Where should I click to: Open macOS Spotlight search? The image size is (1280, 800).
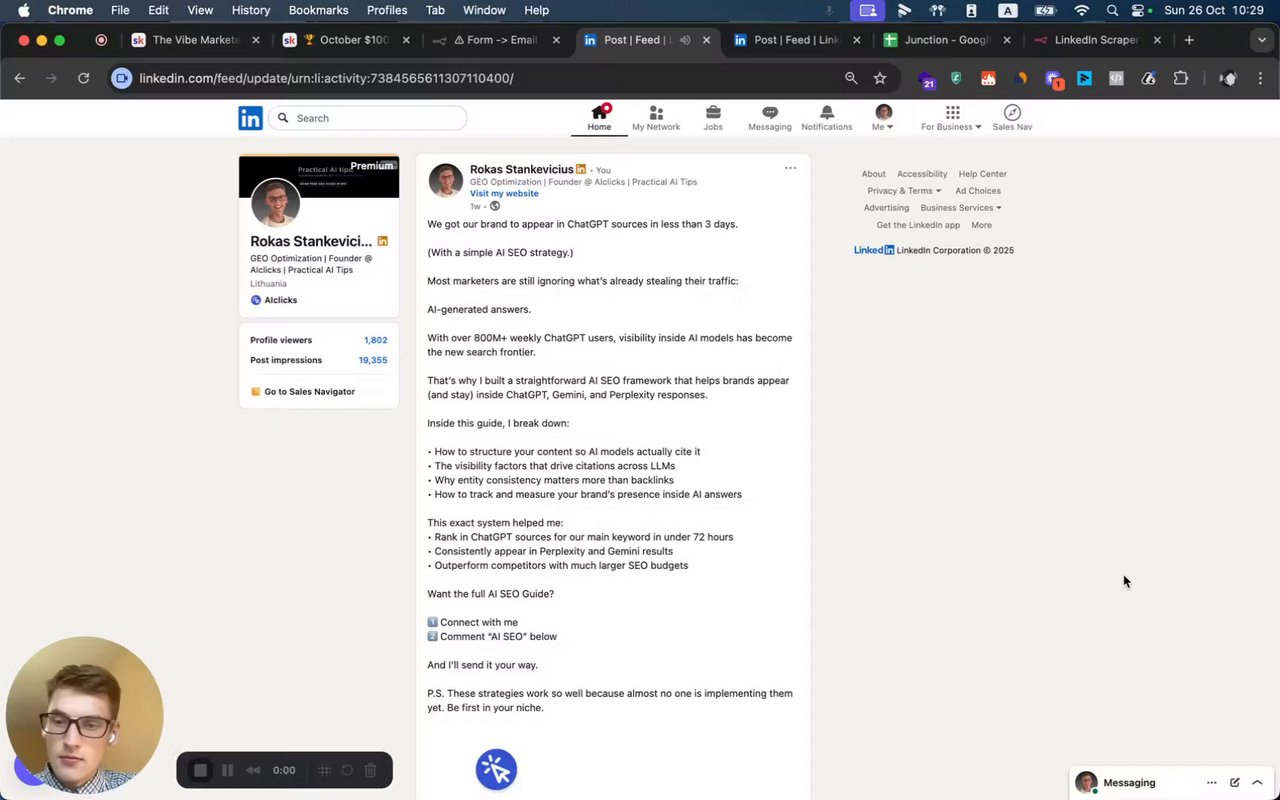1112,10
